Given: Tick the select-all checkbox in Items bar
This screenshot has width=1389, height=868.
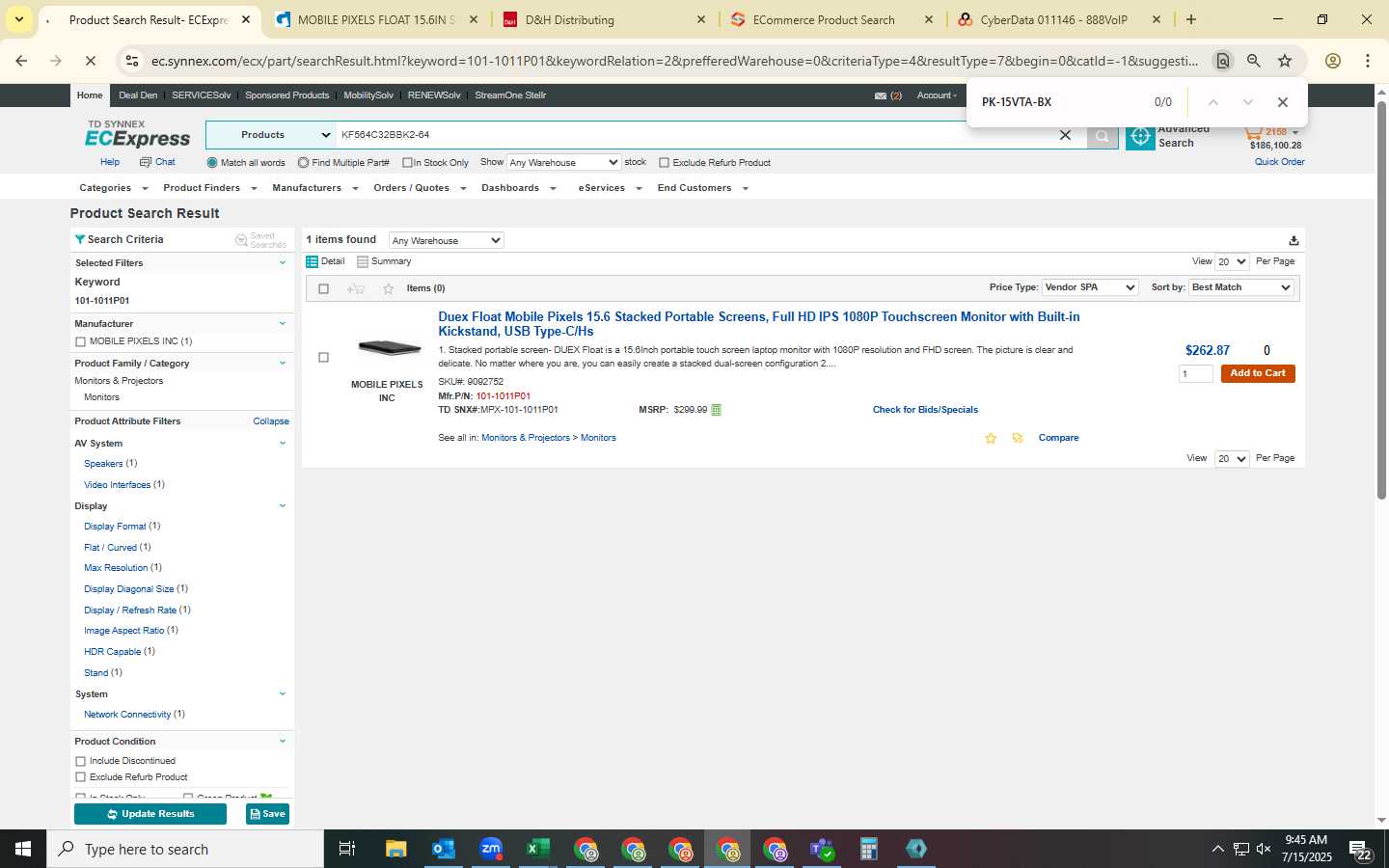Looking at the screenshot, I should point(323,288).
